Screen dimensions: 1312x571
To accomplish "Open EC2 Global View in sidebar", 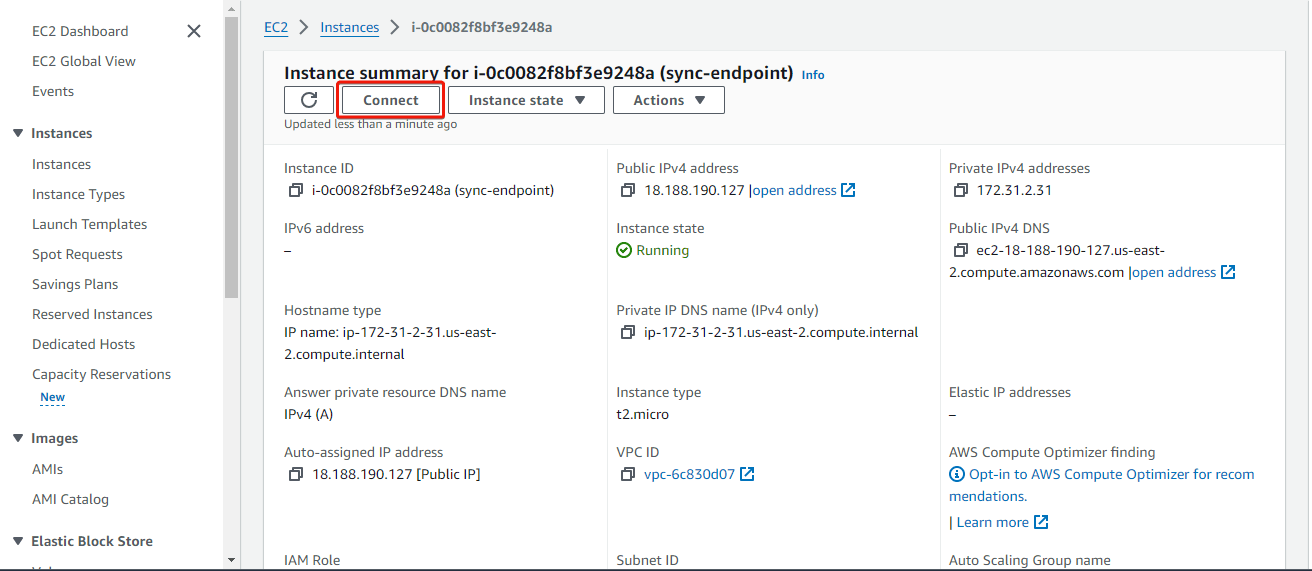I will [84, 61].
